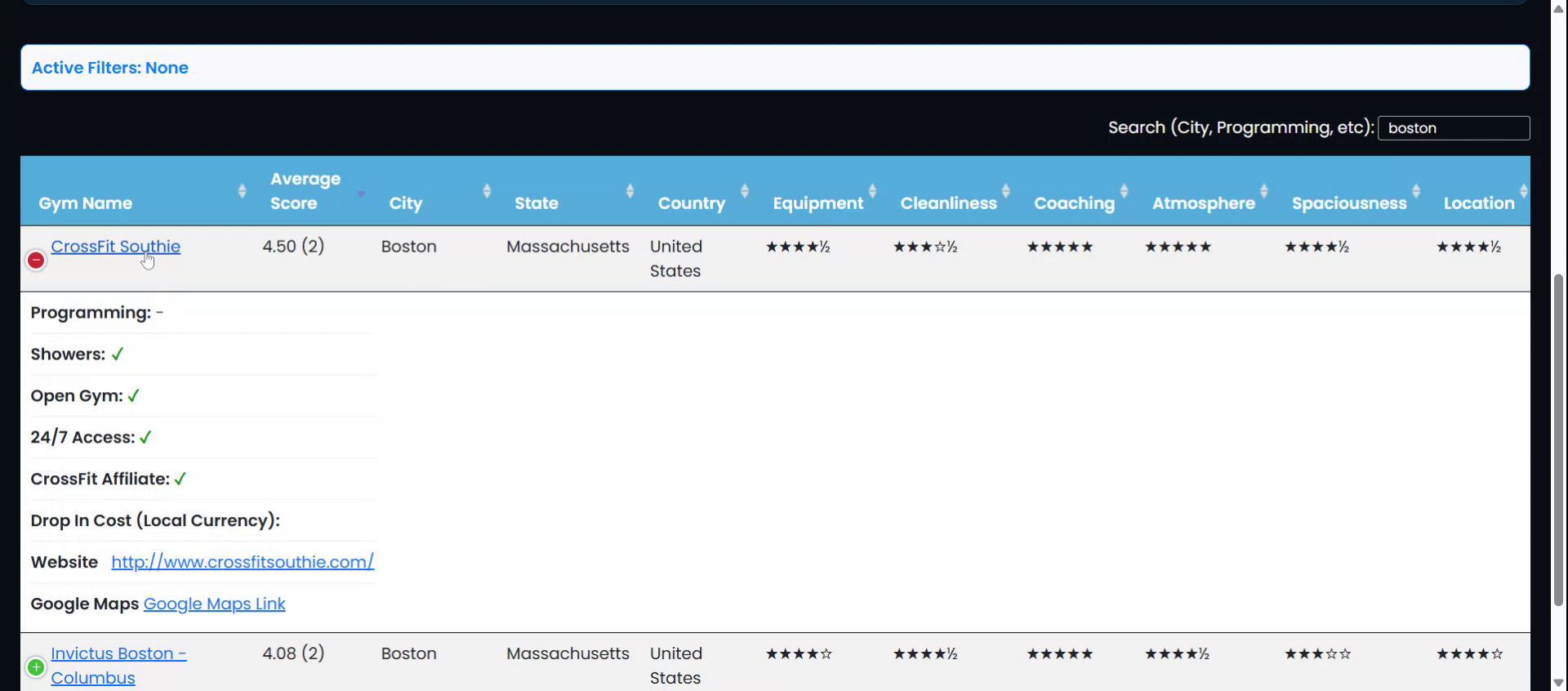1568x691 pixels.
Task: Click the Showers checkmark
Action: pos(118,354)
